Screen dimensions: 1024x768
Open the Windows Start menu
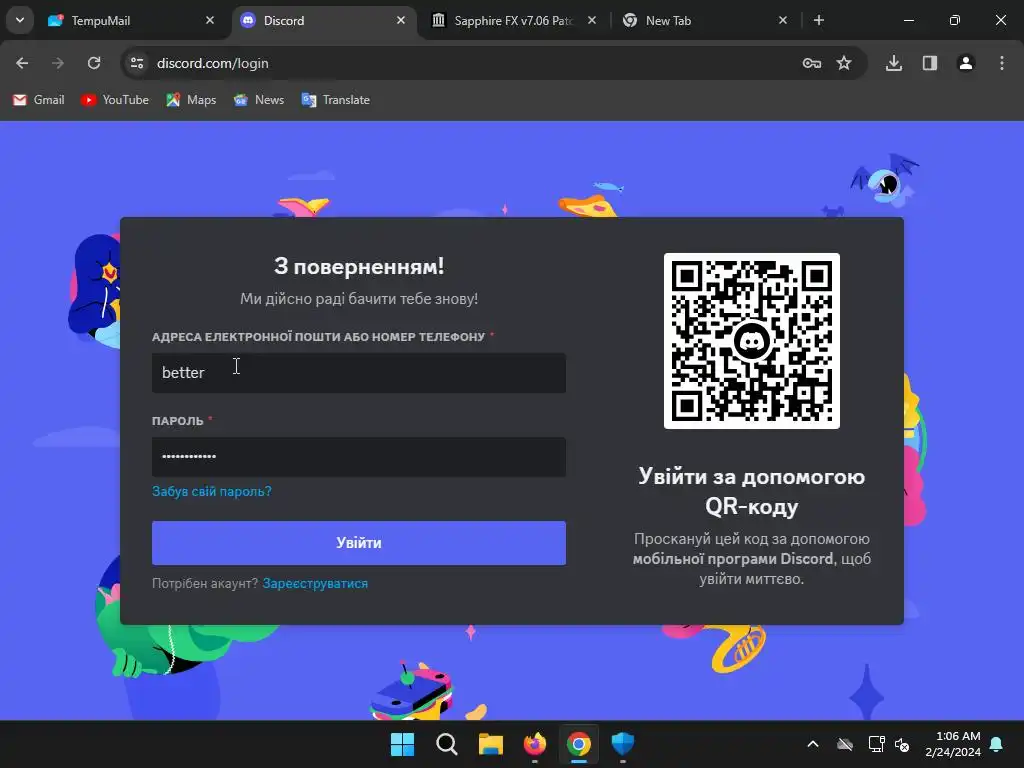[x=402, y=744]
